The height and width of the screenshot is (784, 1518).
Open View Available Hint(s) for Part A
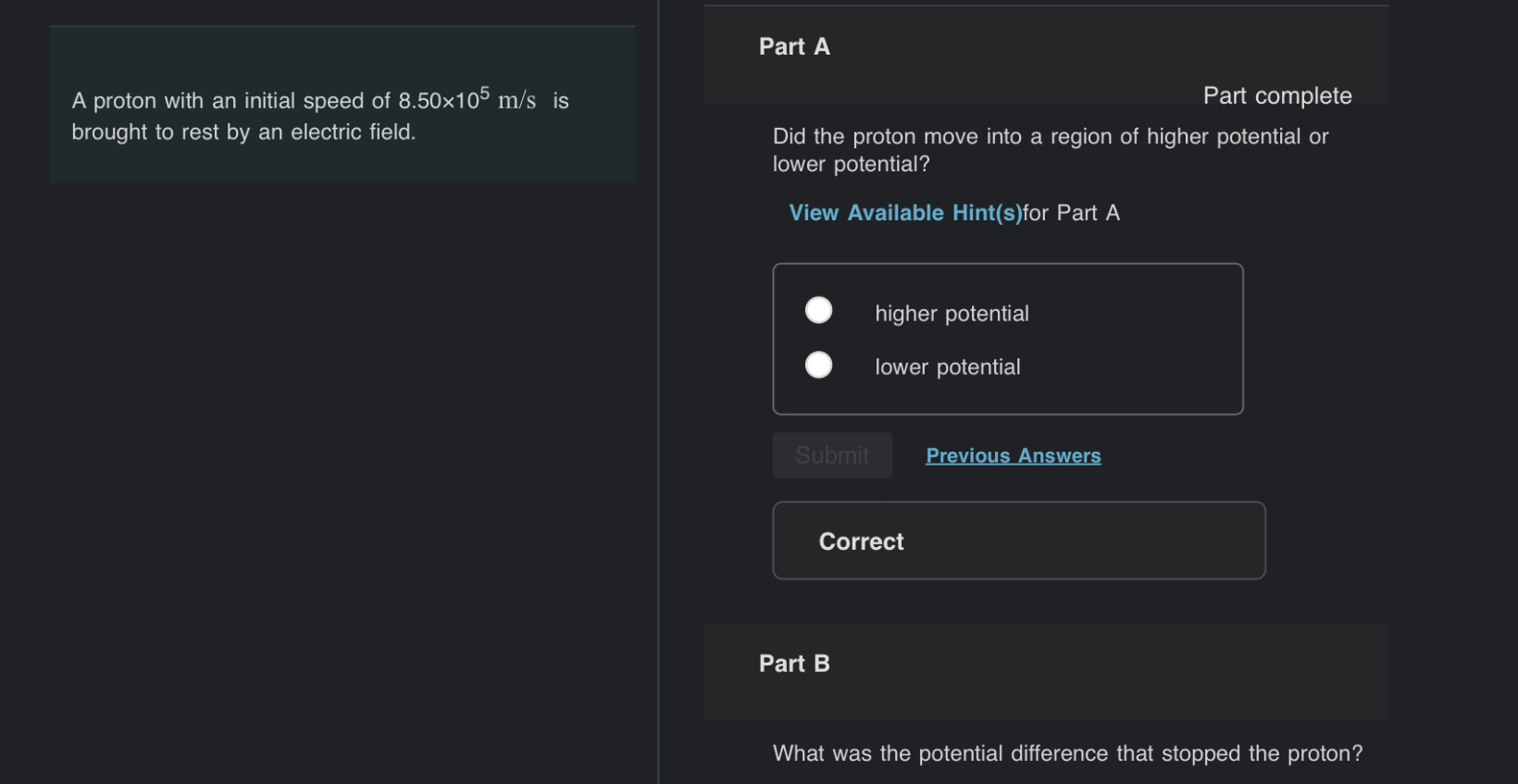pos(904,212)
